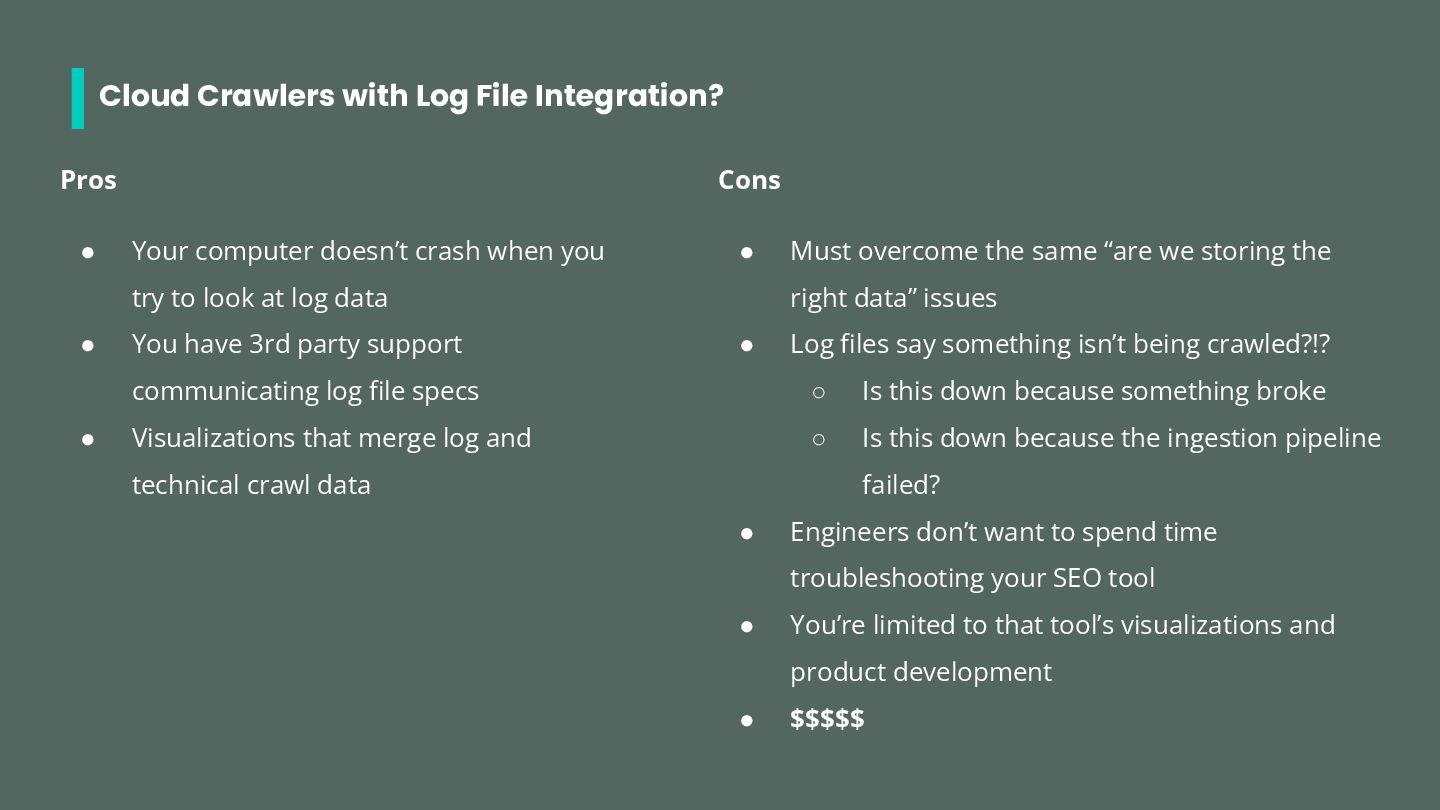
Task: Select the 'Pros' heading
Action: point(88,180)
